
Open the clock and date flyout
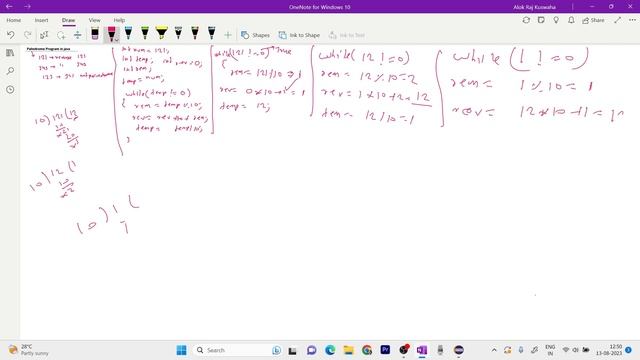point(609,350)
